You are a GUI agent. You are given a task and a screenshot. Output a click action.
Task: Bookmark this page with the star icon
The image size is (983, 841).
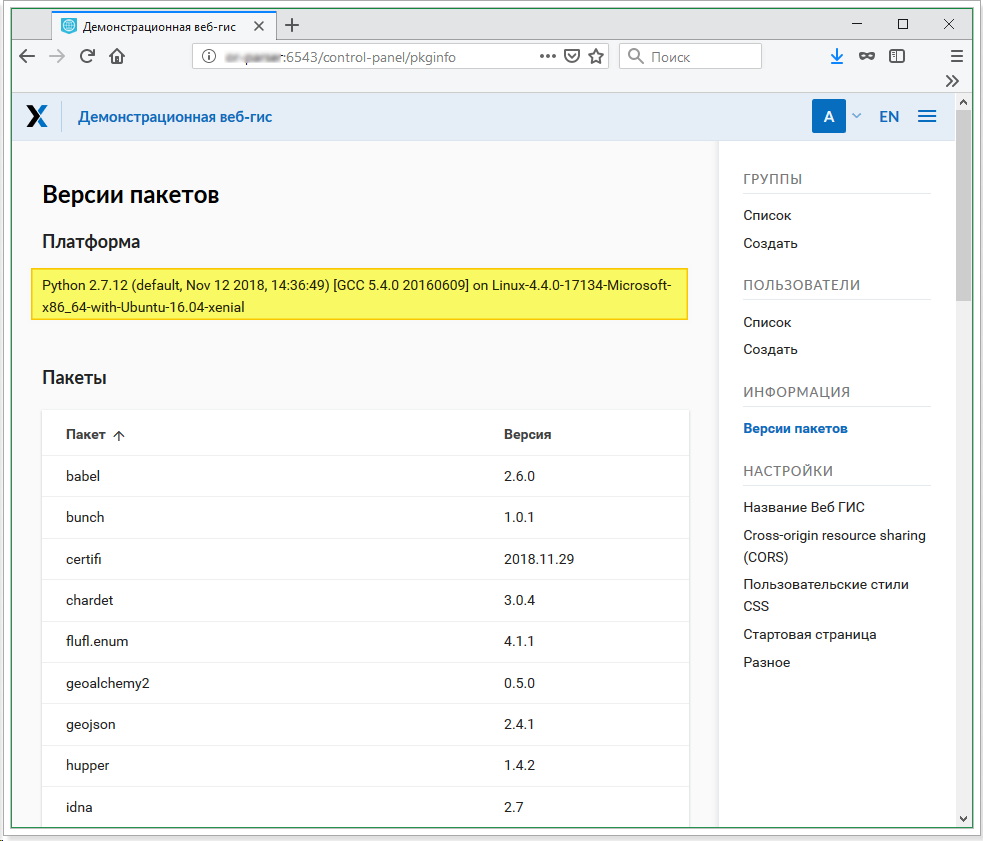[597, 57]
